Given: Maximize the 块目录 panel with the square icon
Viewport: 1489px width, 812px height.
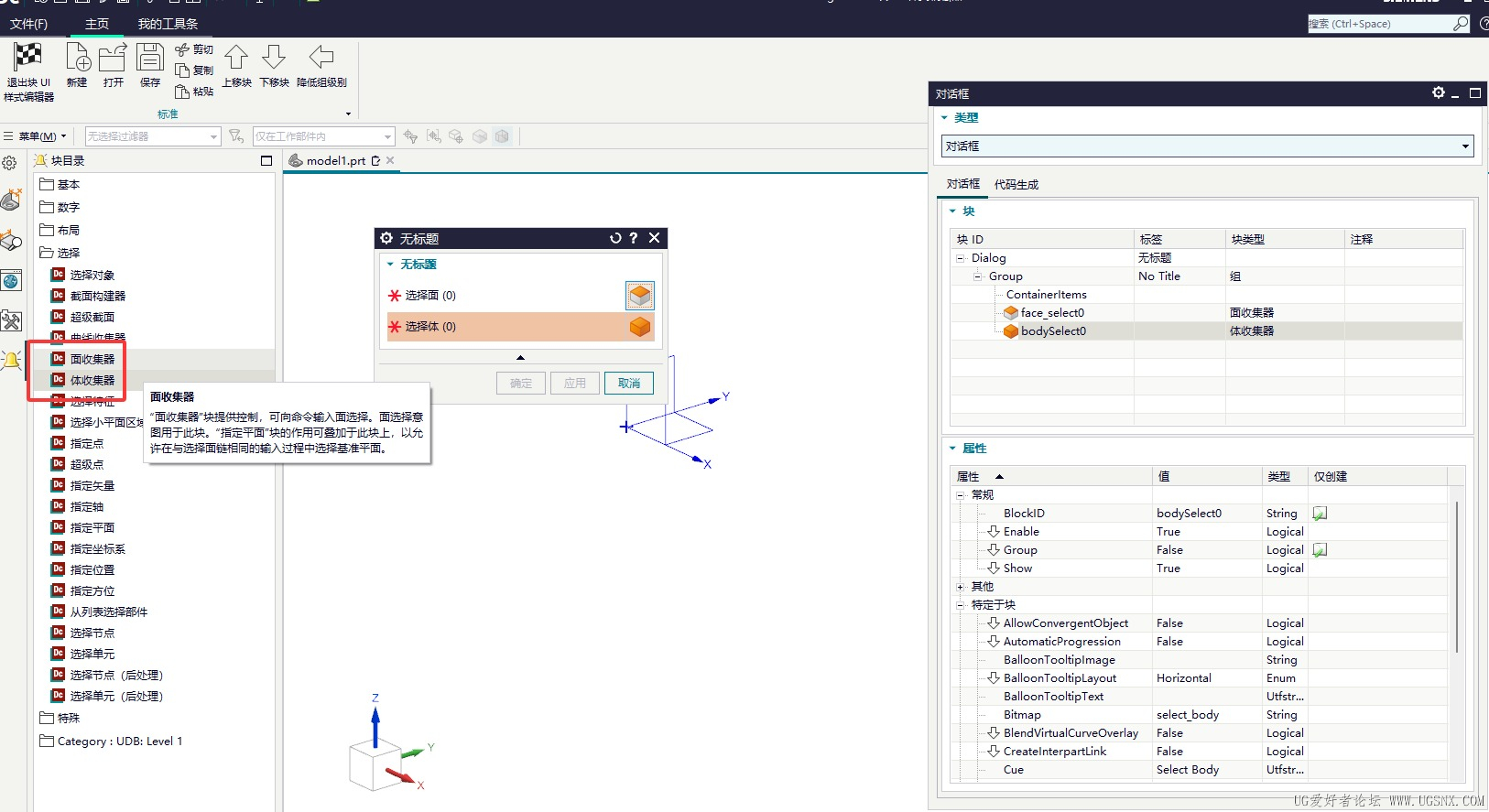Looking at the screenshot, I should 266,160.
